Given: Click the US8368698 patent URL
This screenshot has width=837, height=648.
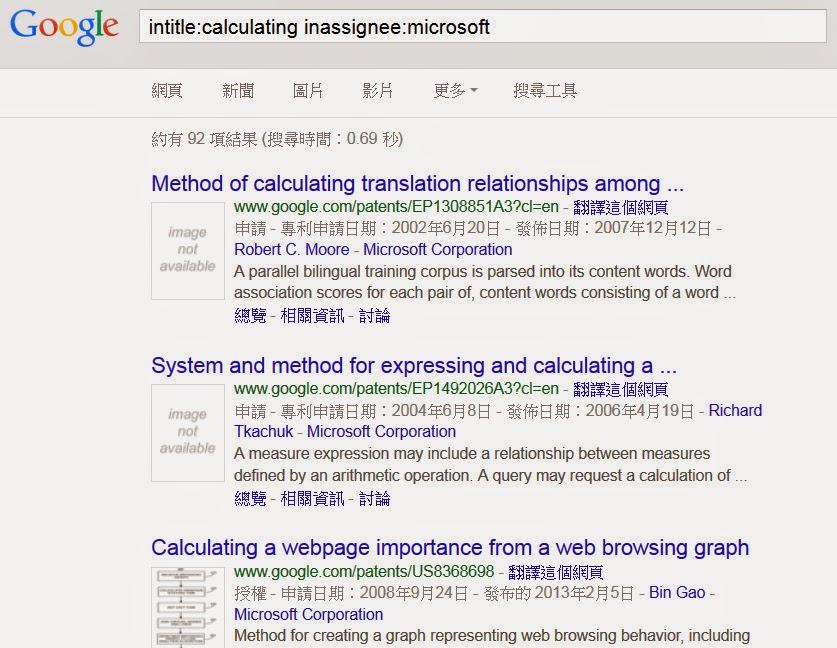Looking at the screenshot, I should pyautogui.click(x=364, y=572).
